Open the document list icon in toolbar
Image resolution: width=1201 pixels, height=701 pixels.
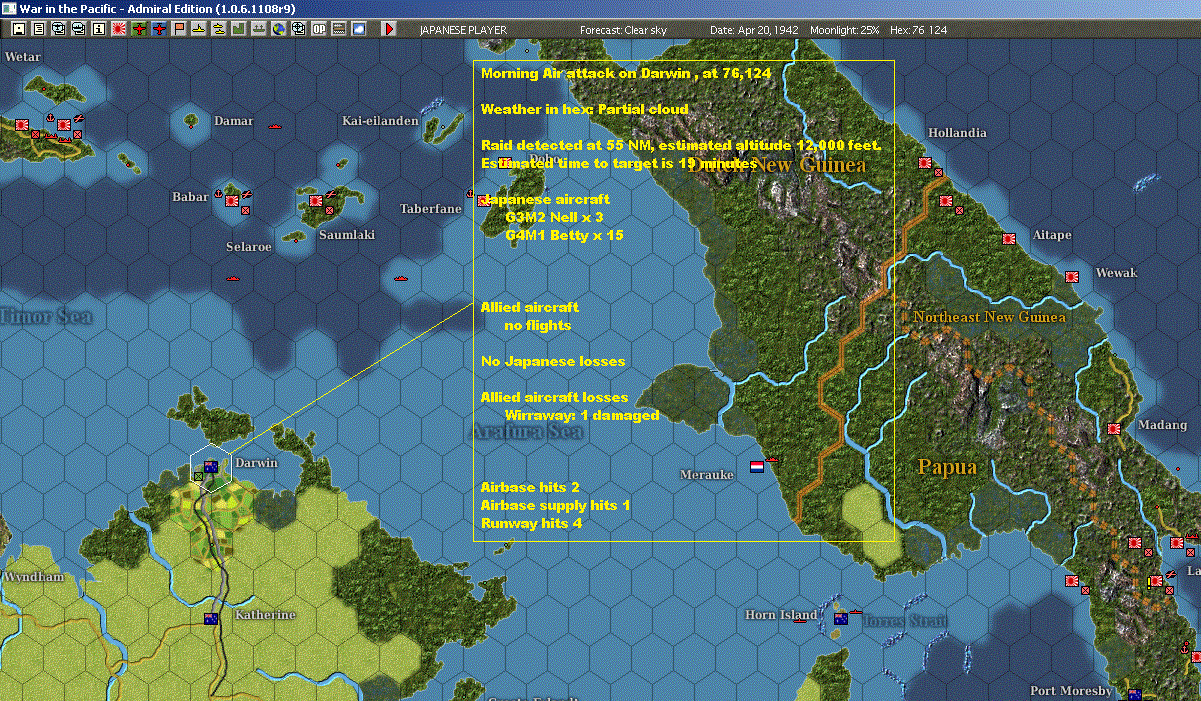[x=38, y=29]
